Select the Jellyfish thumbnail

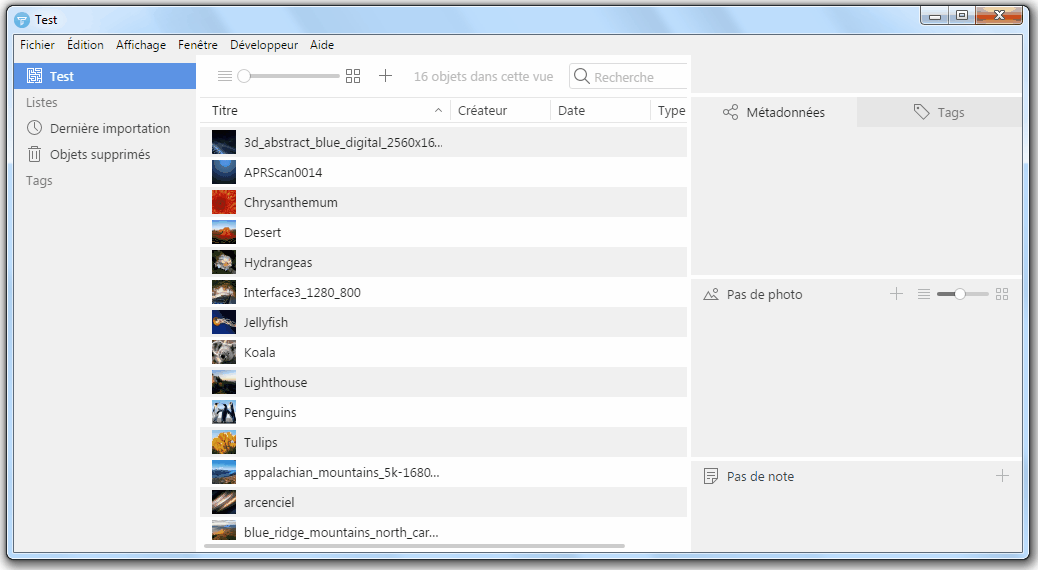pyautogui.click(x=224, y=322)
